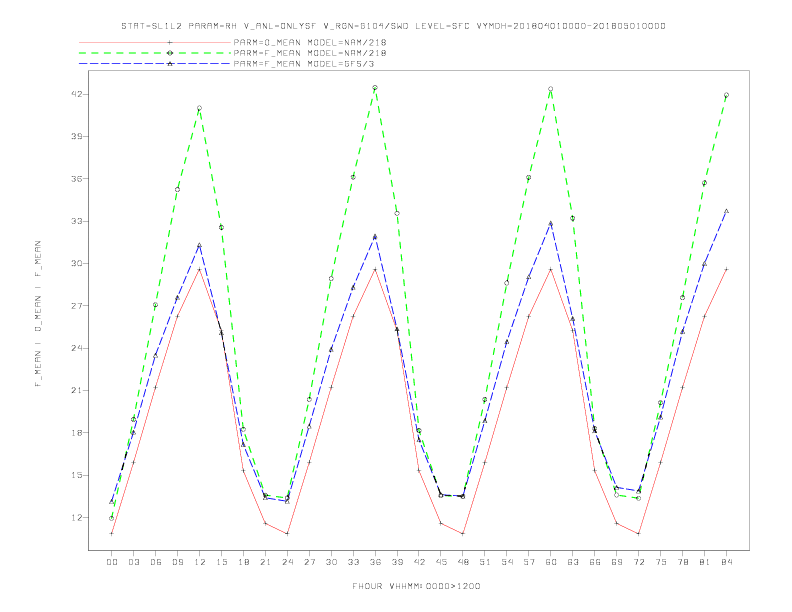Click blue GFS triangle marker peaking at hour 60

pyautogui.click(x=551, y=223)
